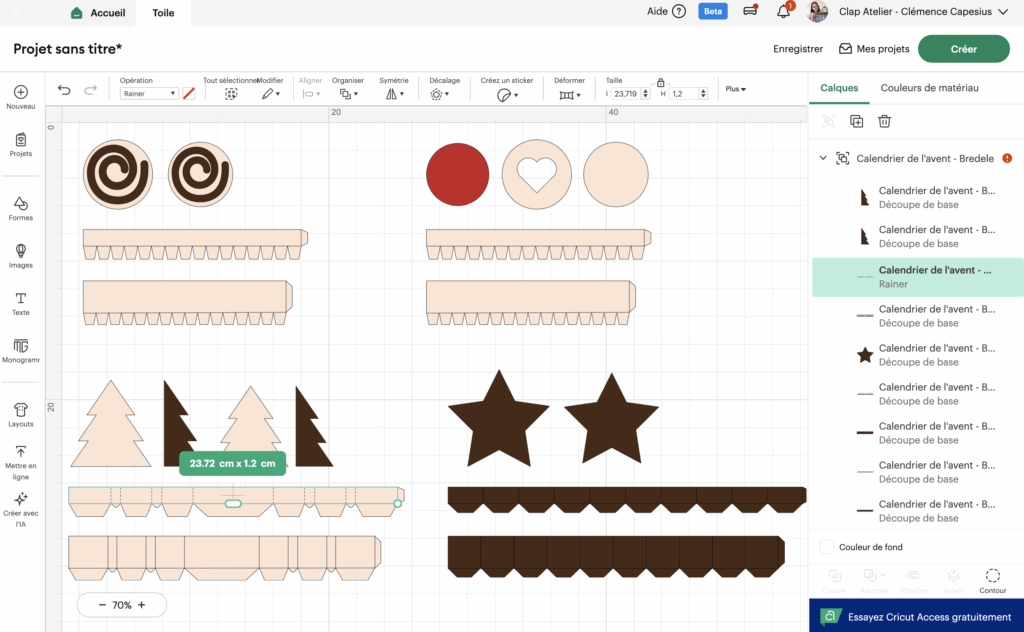Click Enregistrer to save the project
The image size is (1024, 632).
tap(798, 48)
